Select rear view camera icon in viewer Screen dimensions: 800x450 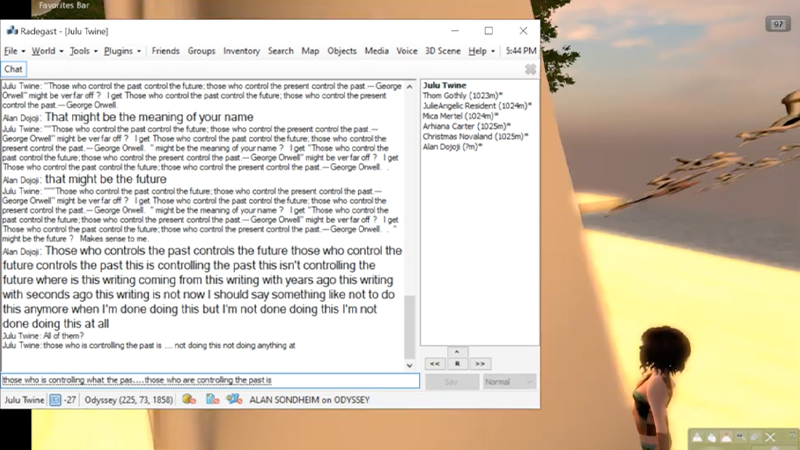(726, 437)
